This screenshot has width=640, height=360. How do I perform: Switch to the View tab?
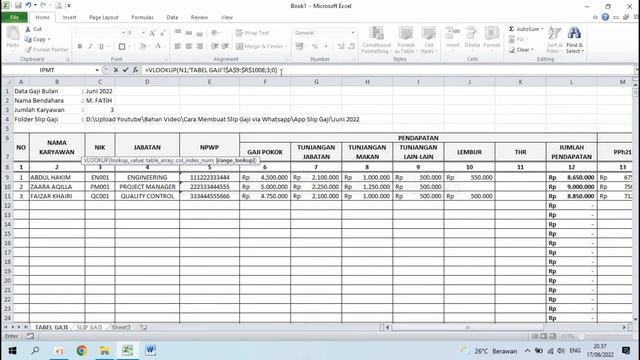[x=227, y=18]
